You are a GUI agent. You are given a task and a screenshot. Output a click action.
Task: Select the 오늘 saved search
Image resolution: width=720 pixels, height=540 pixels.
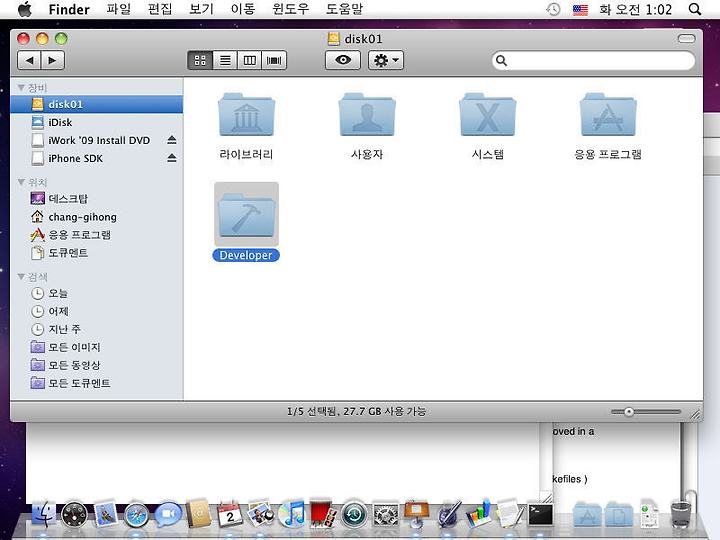(96, 293)
